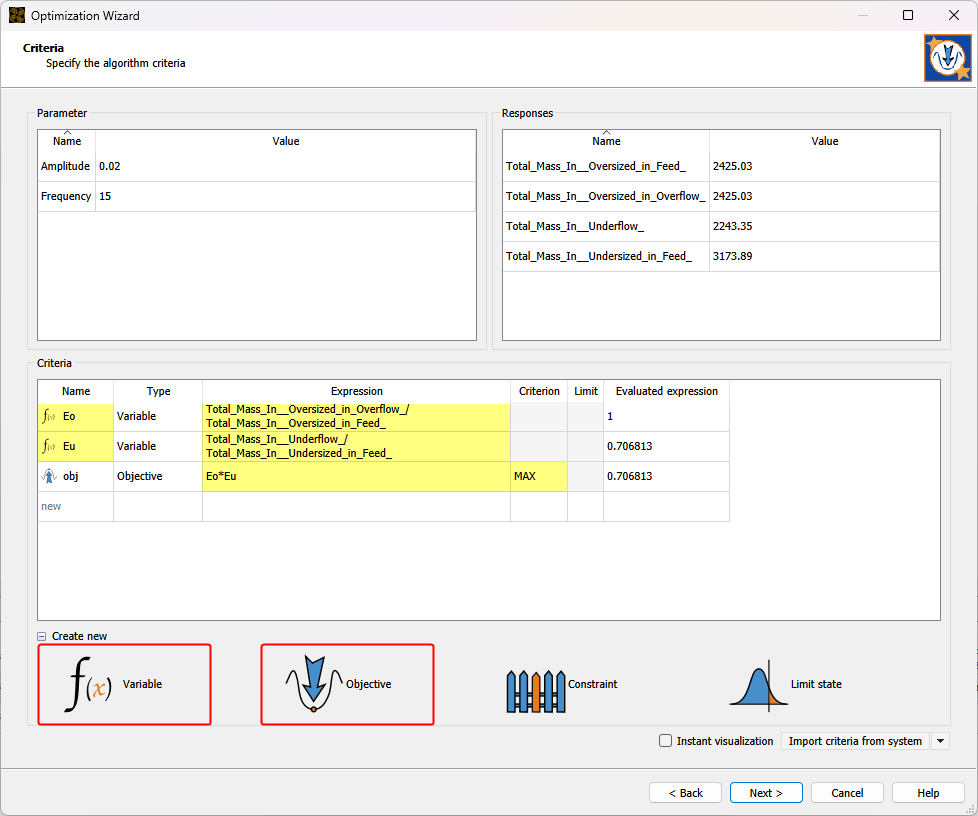Select the Total_Mass_In__Undersized_in_Feed_ response
Viewport: 978px width, 816px height.
point(606,256)
